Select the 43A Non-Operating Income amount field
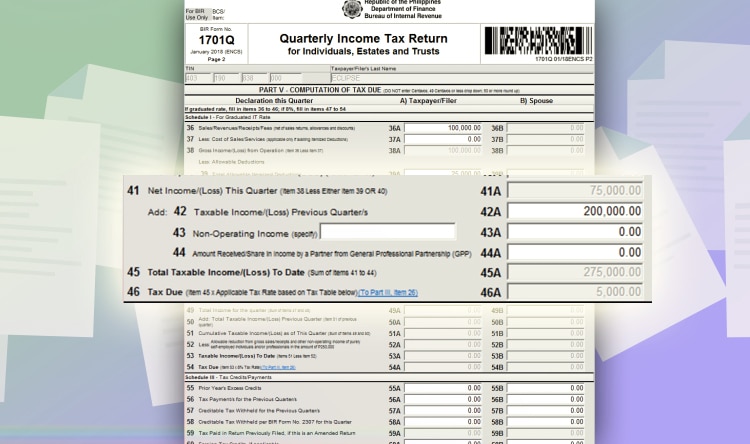Screen dimensions: 750x444 pos(574,232)
